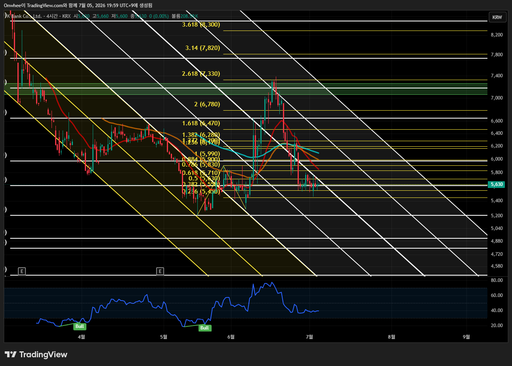Viewport: 512px width, 366px height.
Task: Click the green 5,630 current price label
Action: click(x=496, y=184)
